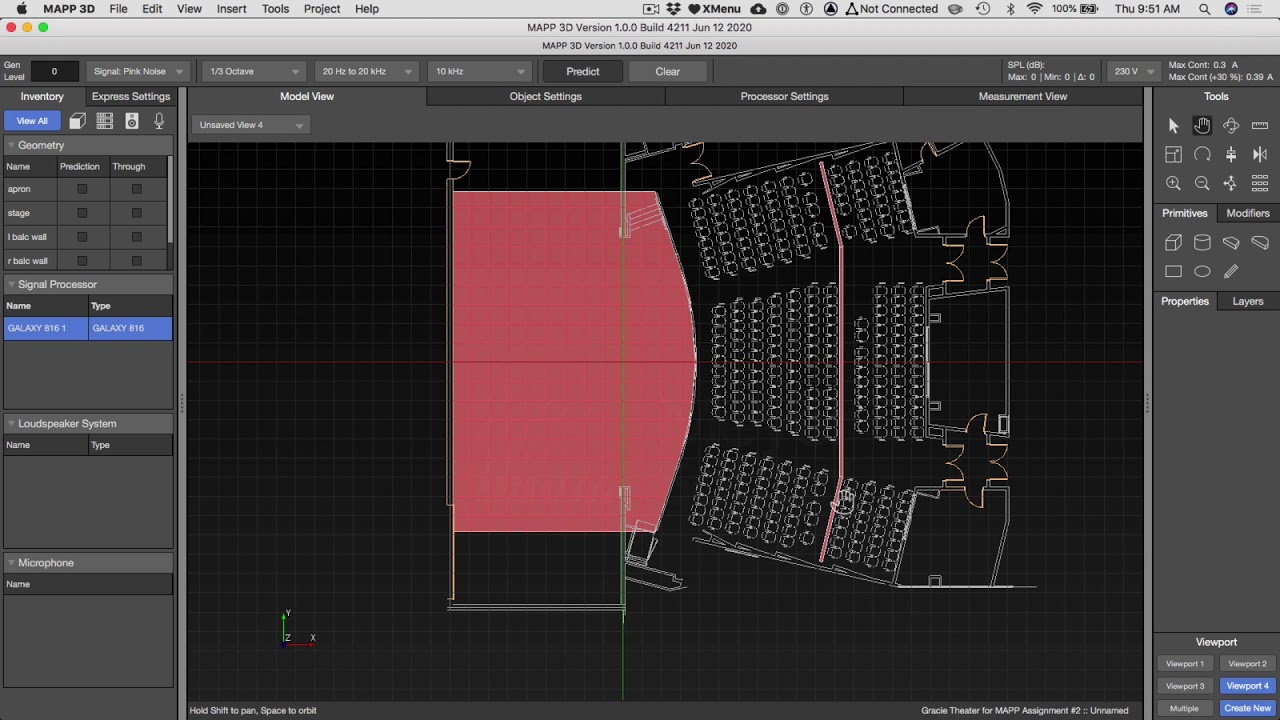1280x720 pixels.
Task: Insert an ellipse primitive
Action: pos(1202,271)
